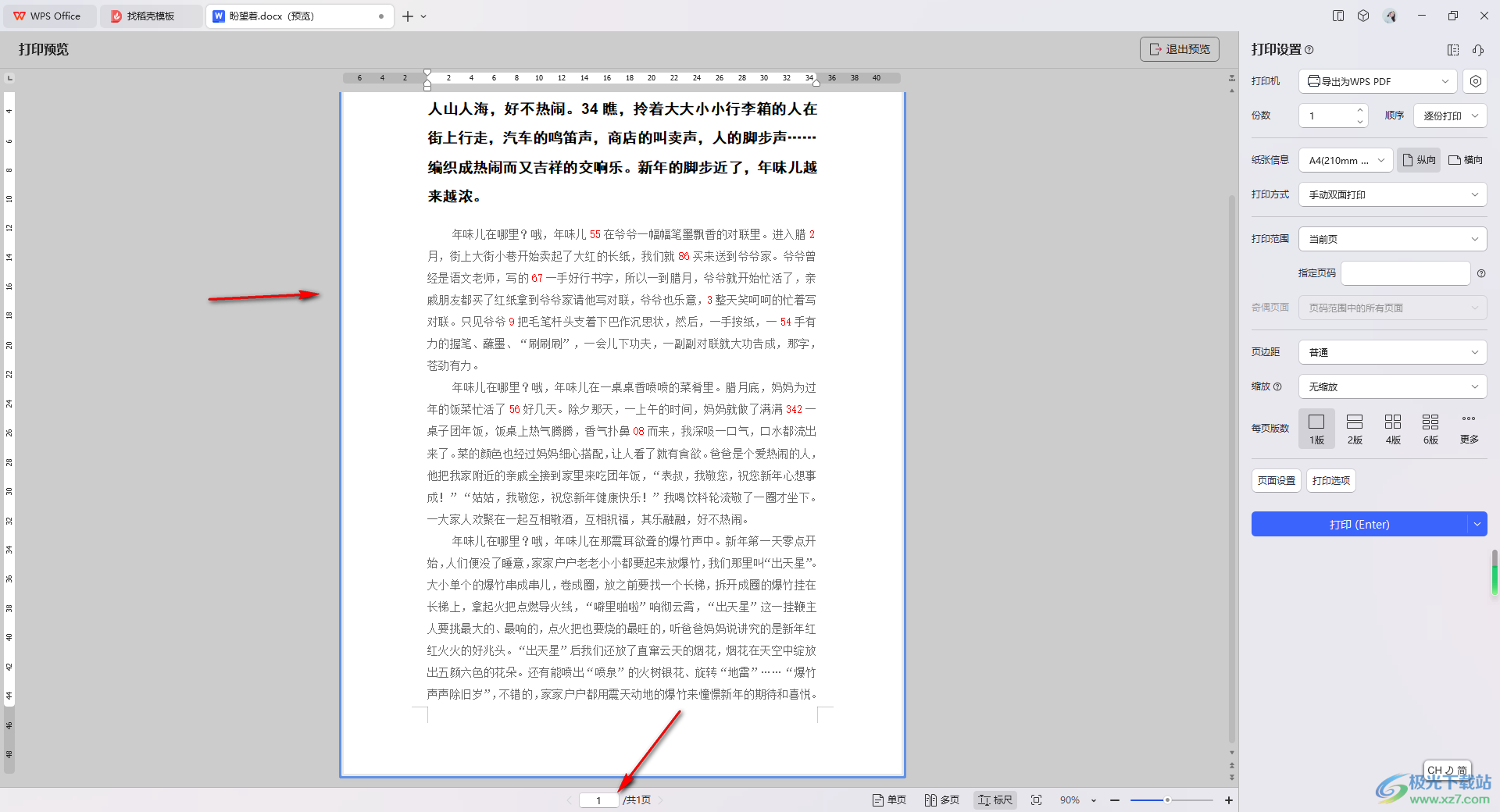Open customer support headset icon
1500x812 pixels.
1478,50
